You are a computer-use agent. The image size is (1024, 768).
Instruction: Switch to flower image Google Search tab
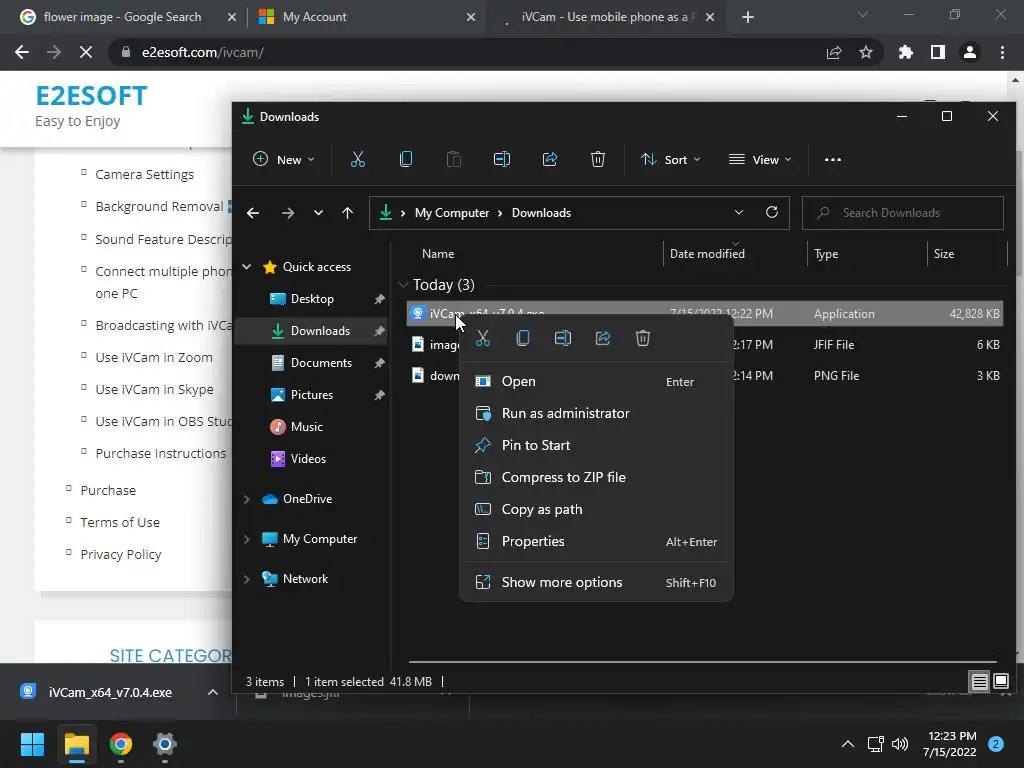pyautogui.click(x=122, y=17)
